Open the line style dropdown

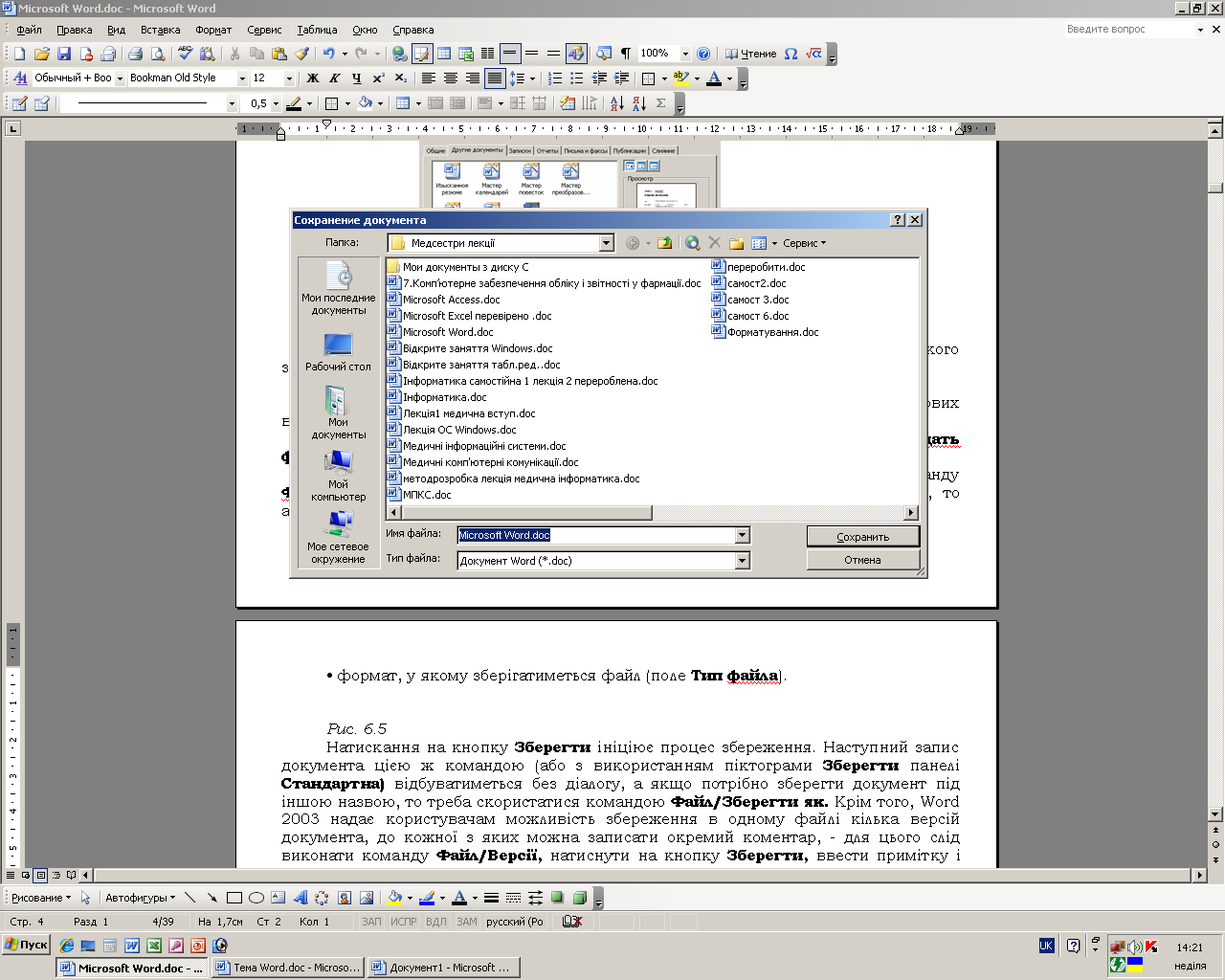[232, 103]
